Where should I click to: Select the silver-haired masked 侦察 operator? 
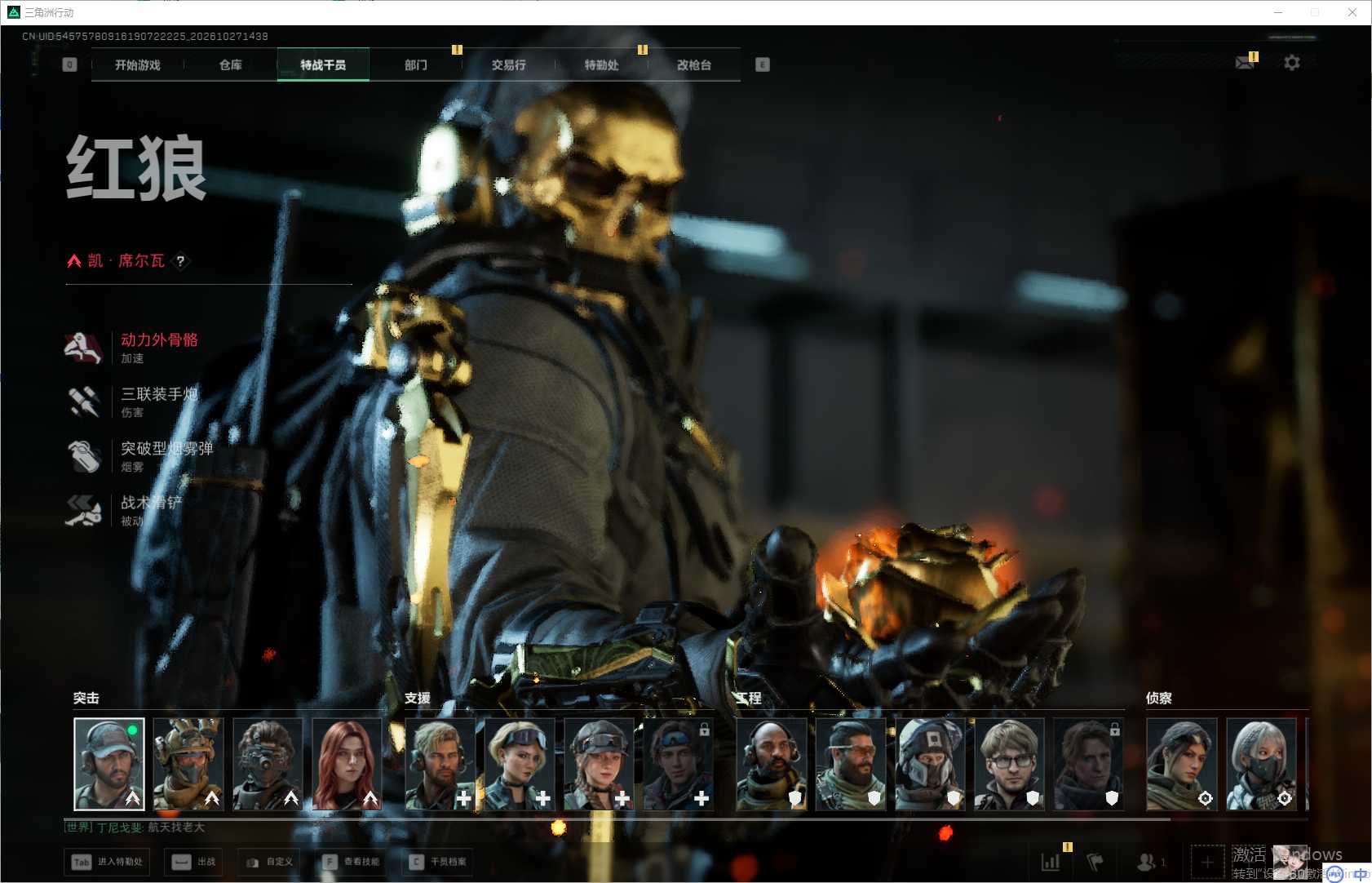1261,764
